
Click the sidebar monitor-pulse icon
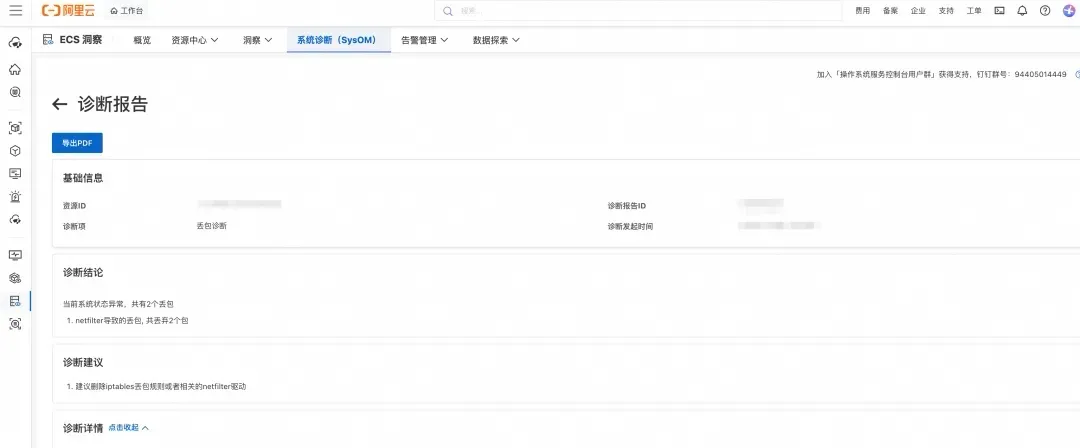coord(14,255)
